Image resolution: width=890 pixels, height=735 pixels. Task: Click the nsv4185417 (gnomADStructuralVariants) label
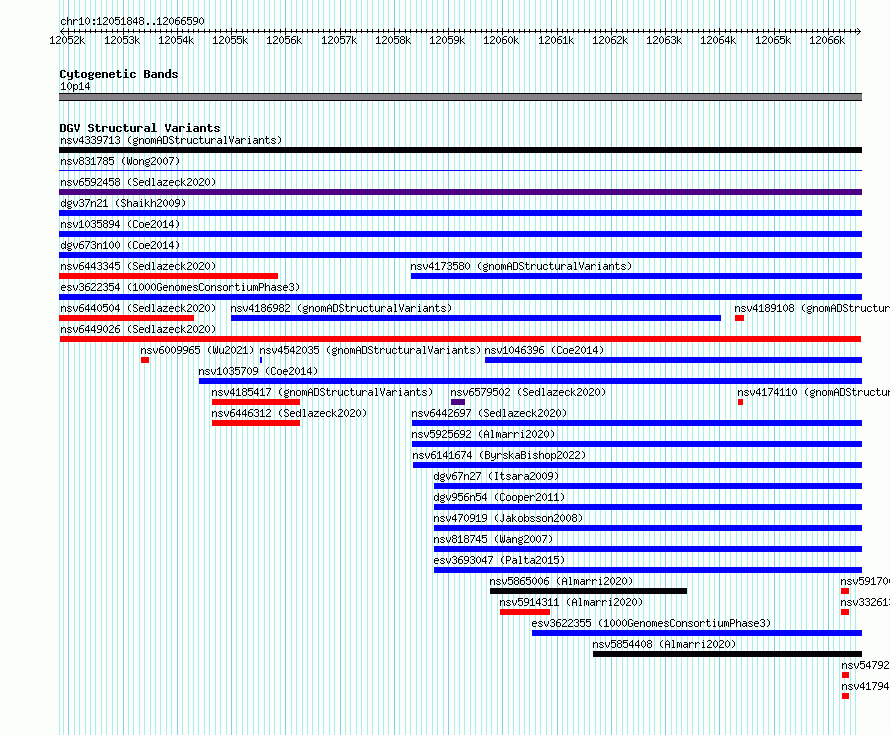click(322, 392)
